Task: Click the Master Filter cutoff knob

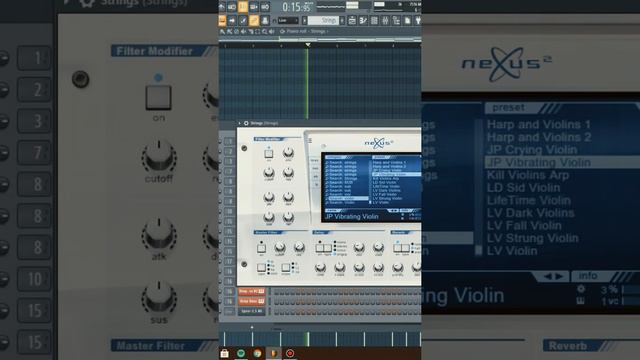Action: click(280, 247)
